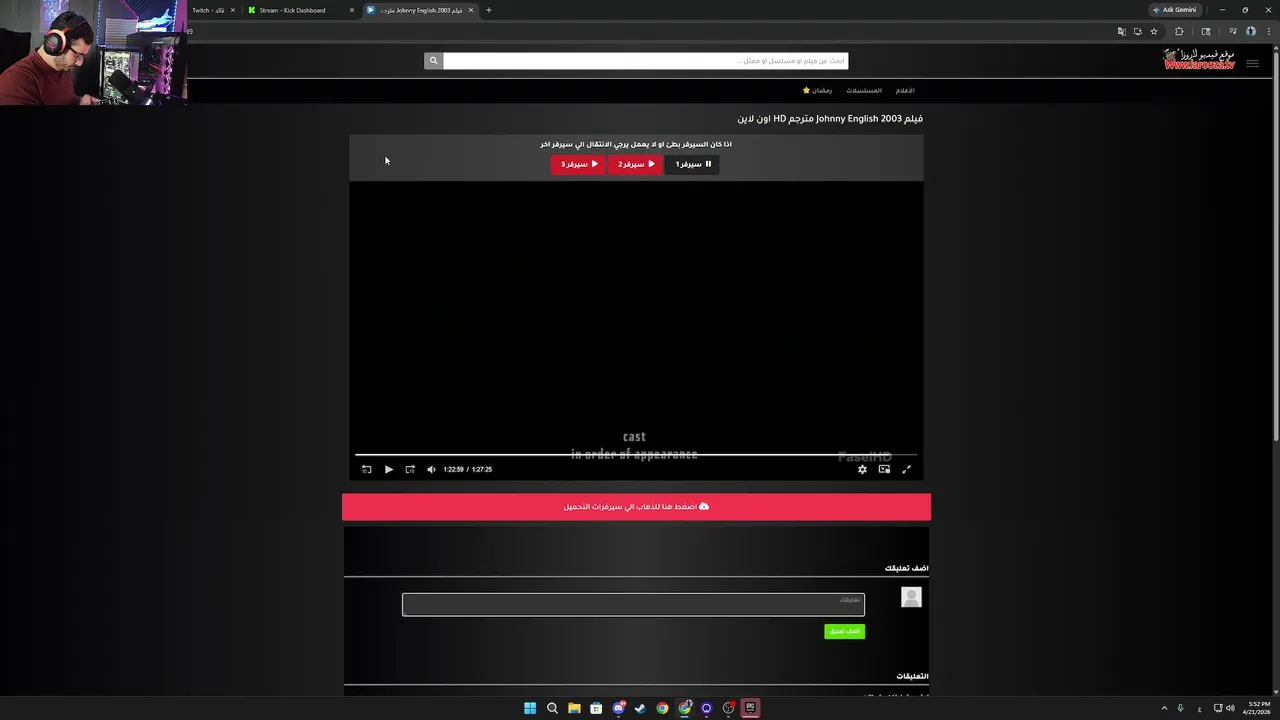The width and height of the screenshot is (1280, 720).
Task: Toggle fullscreen on the video player
Action: (907, 469)
